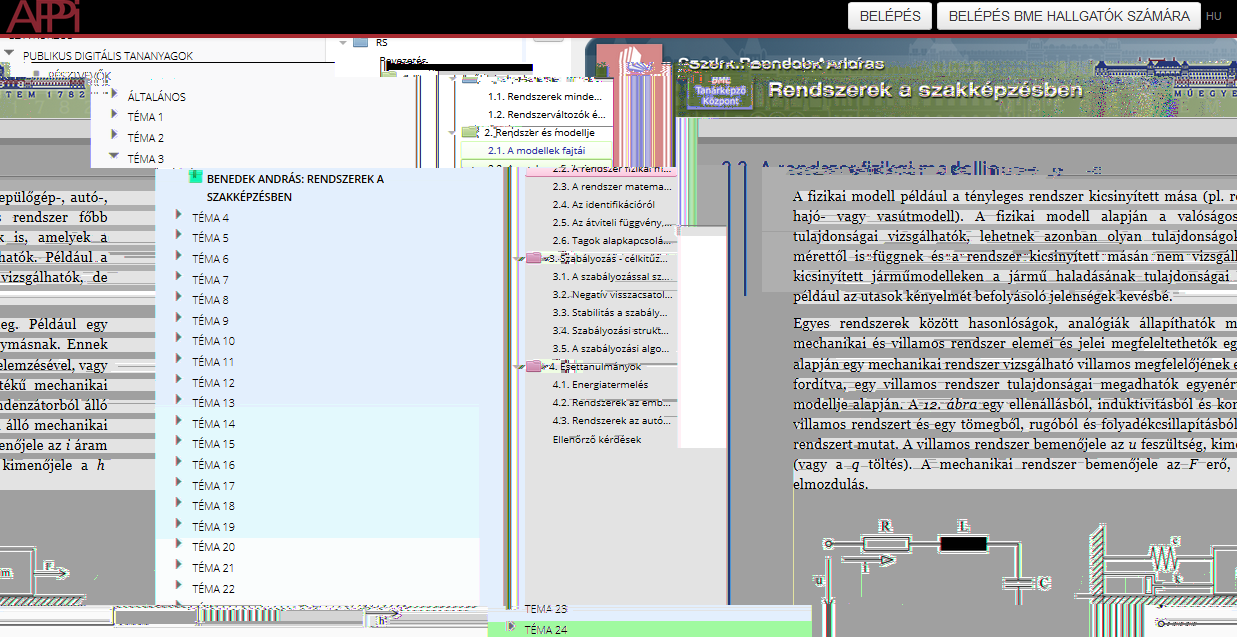This screenshot has height=637, width=1237.
Task: Click BELÉPÉS BME HALLGATÓK SZÁMÁRA button
Action: click(1069, 16)
